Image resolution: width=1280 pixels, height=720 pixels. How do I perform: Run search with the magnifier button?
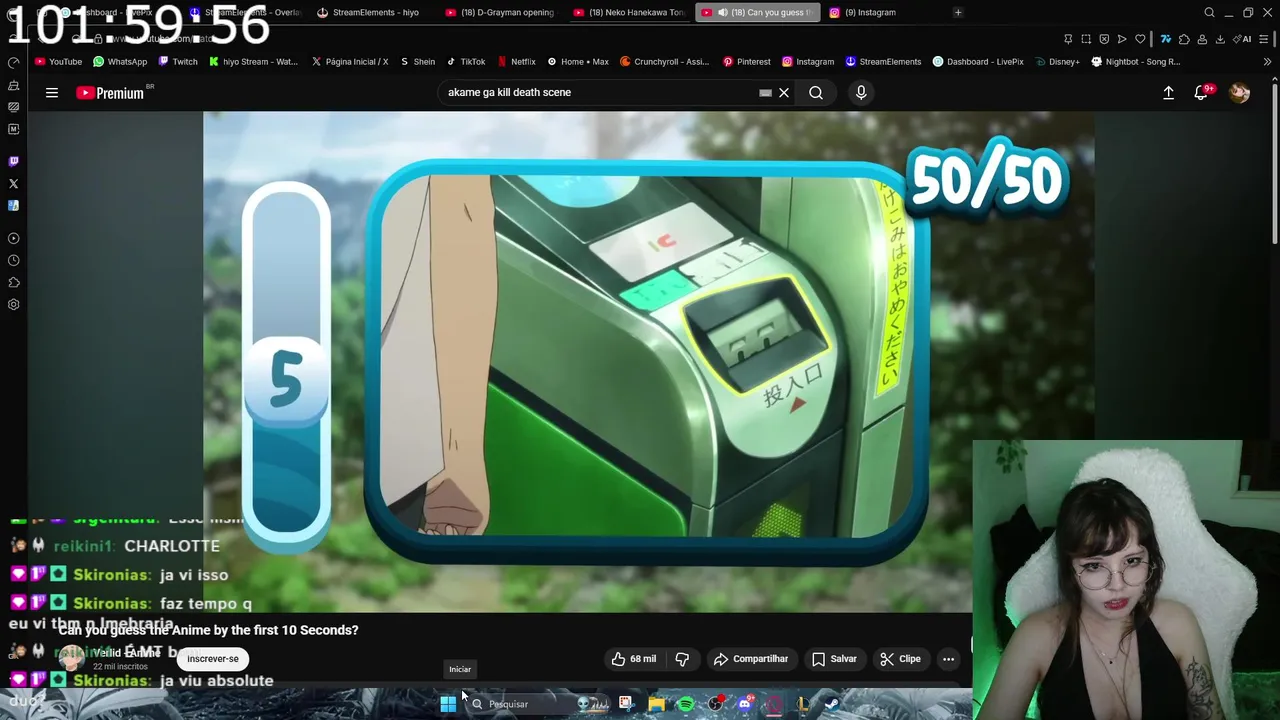(816, 93)
